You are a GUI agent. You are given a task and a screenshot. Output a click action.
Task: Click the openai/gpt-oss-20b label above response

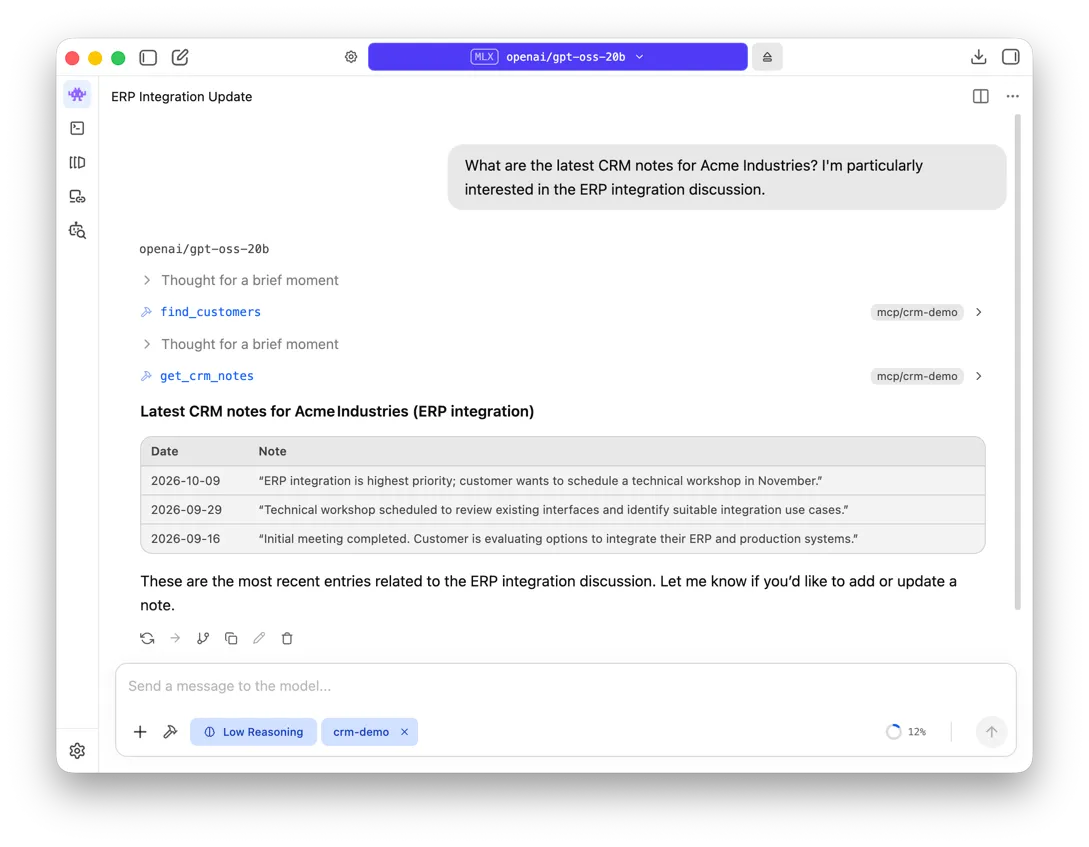204,249
